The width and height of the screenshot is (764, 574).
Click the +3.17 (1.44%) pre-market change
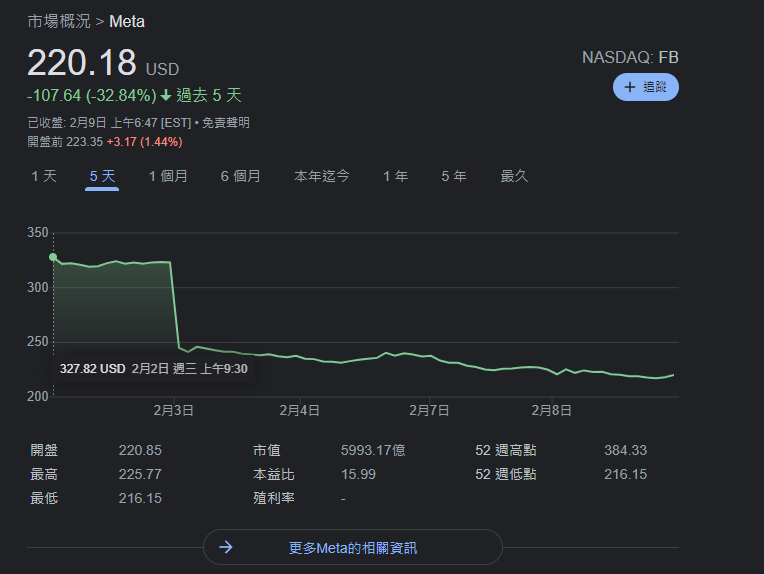145,142
